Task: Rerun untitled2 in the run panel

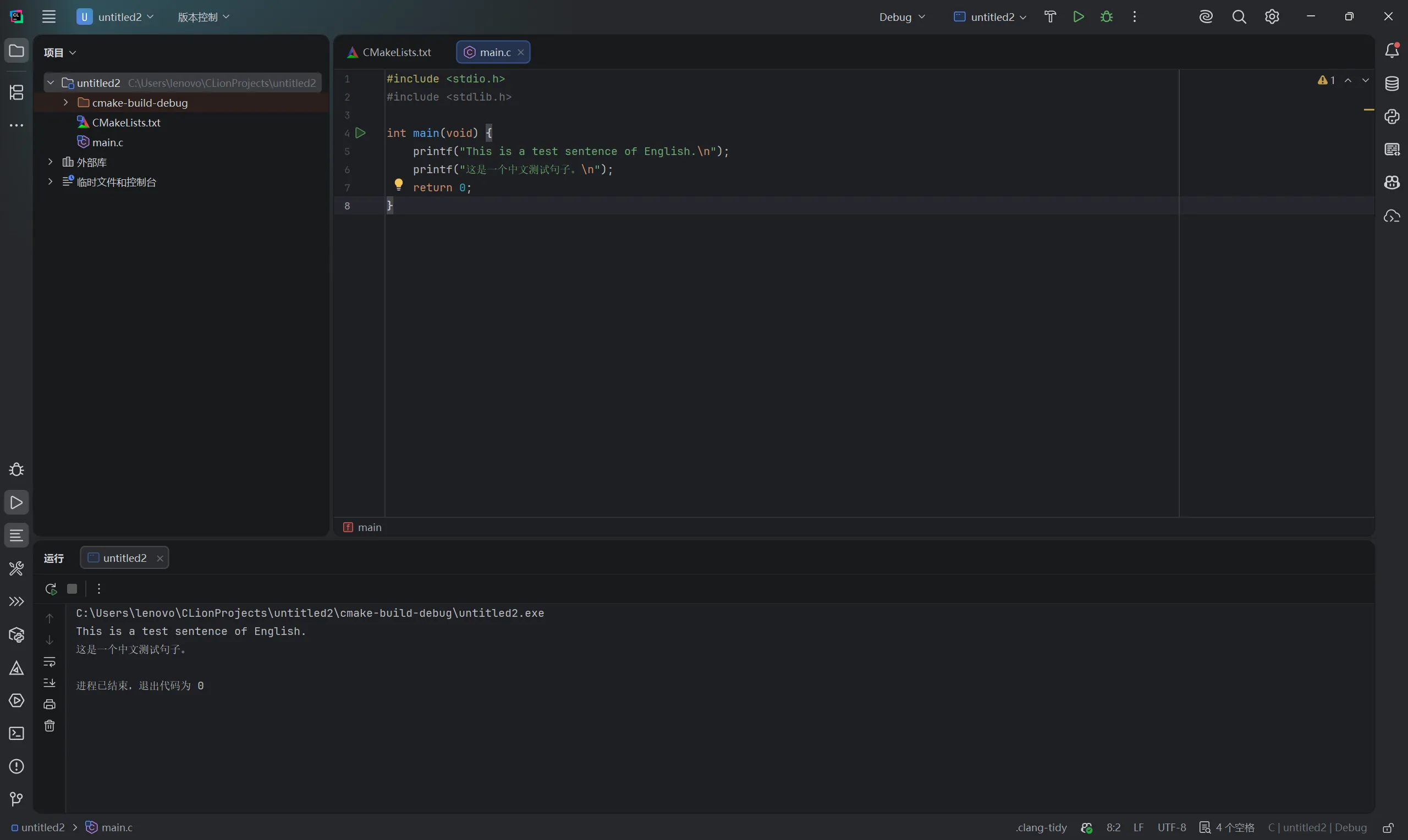Action: coord(51,589)
